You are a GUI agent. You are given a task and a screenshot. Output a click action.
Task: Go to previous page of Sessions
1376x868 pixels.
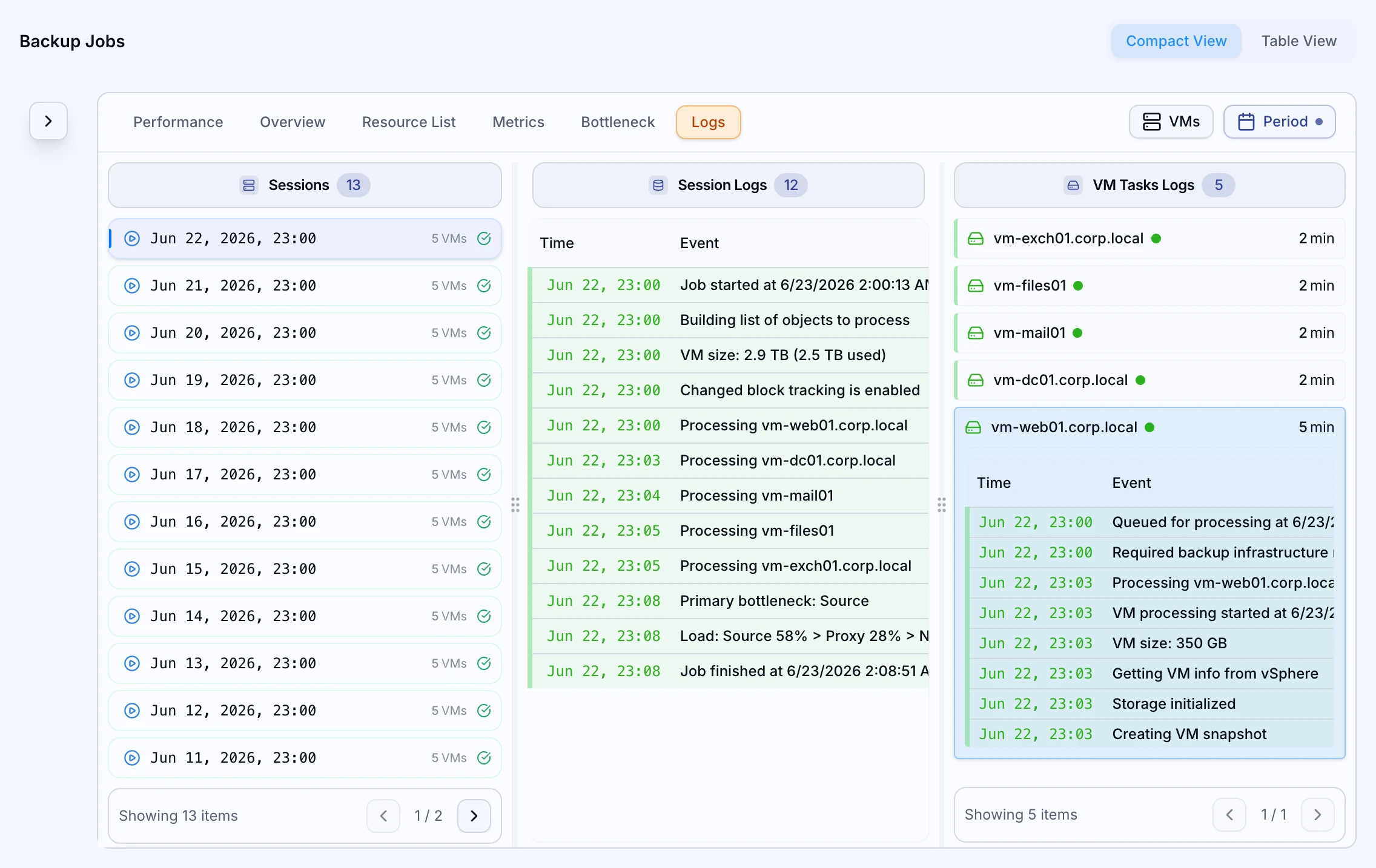click(383, 816)
